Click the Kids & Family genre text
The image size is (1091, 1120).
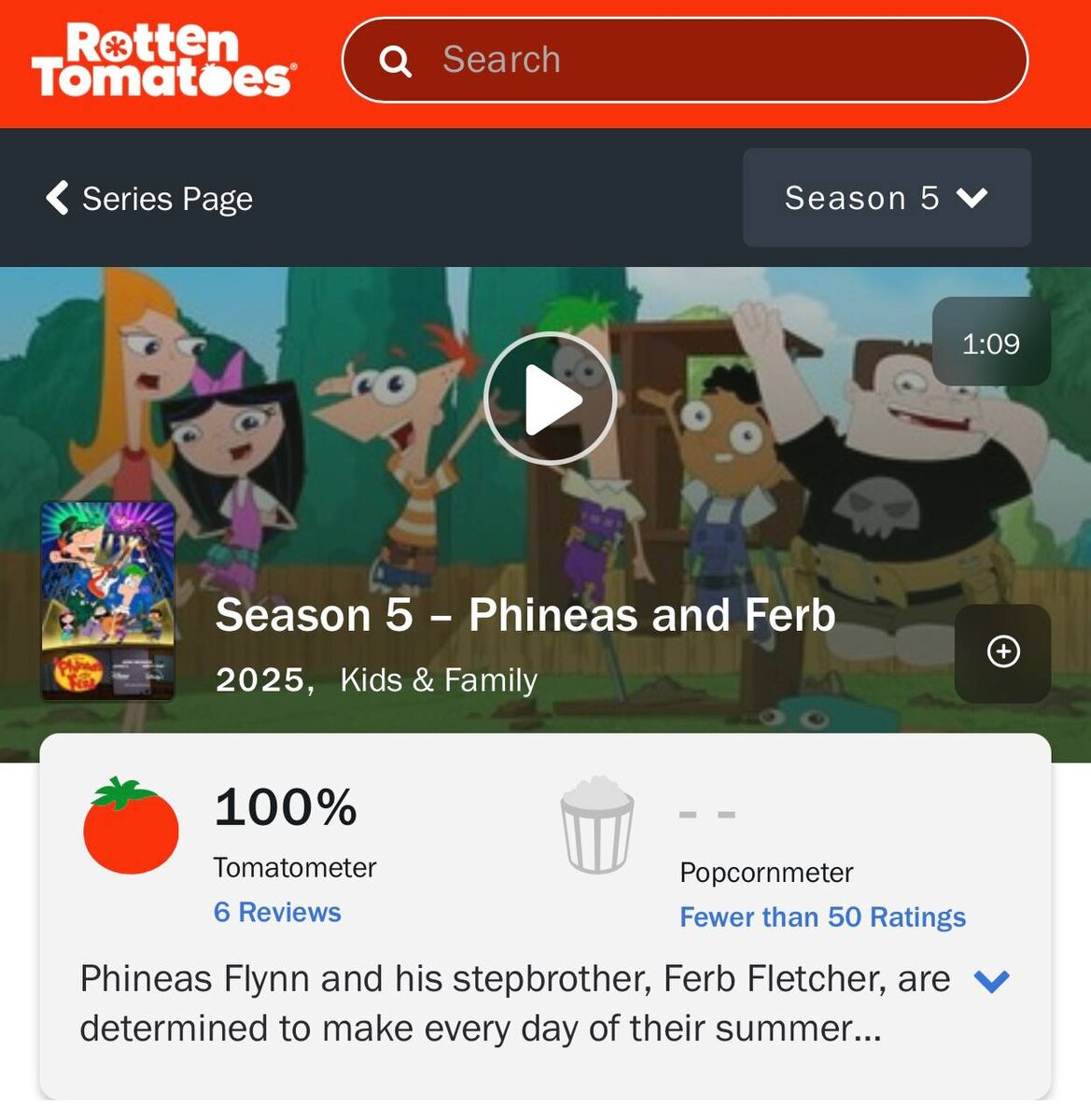pos(439,679)
